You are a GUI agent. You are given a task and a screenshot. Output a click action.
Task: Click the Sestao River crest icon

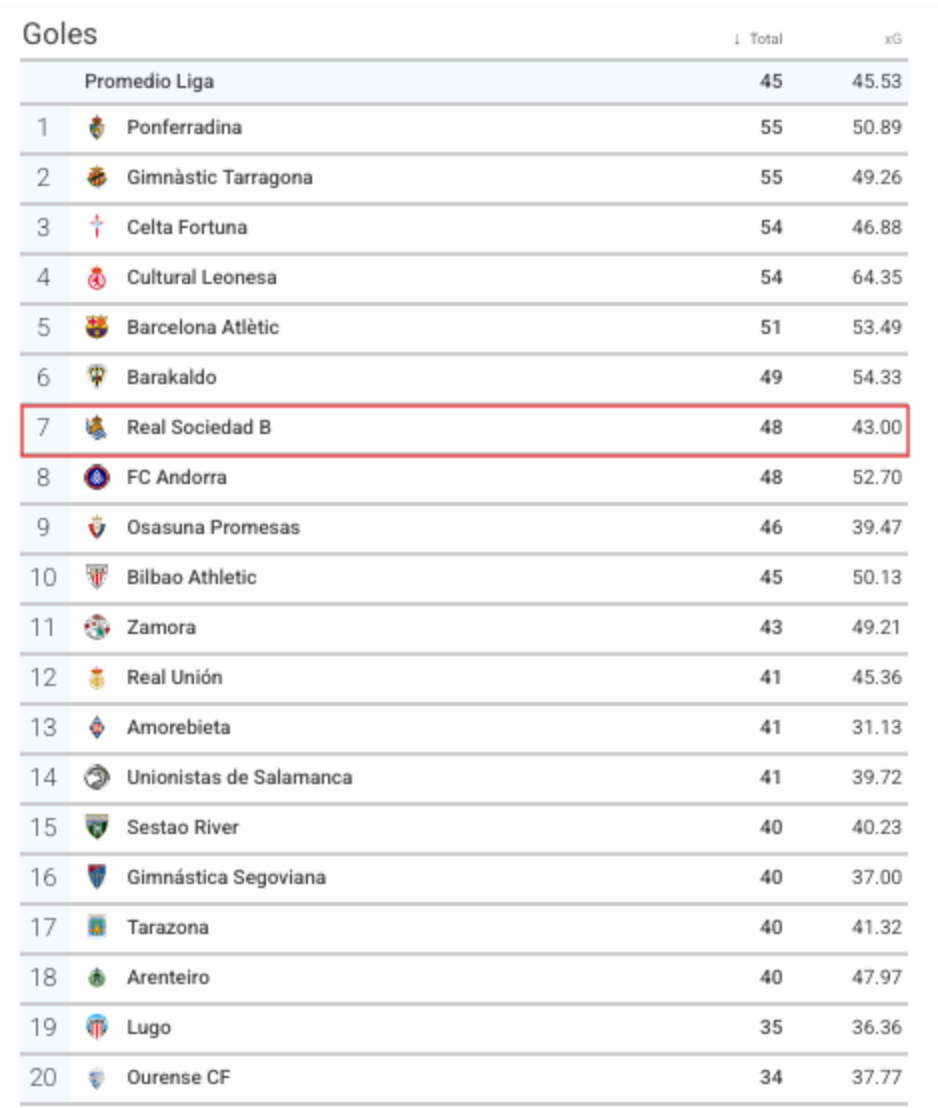coord(97,827)
